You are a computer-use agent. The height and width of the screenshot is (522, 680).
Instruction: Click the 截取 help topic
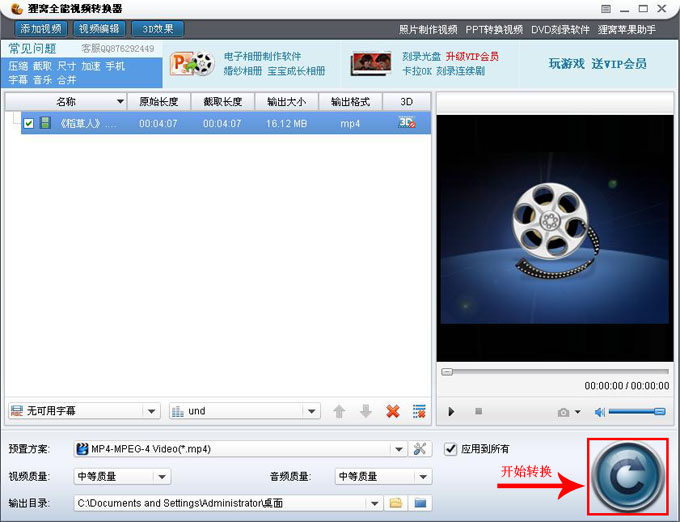click(42, 66)
